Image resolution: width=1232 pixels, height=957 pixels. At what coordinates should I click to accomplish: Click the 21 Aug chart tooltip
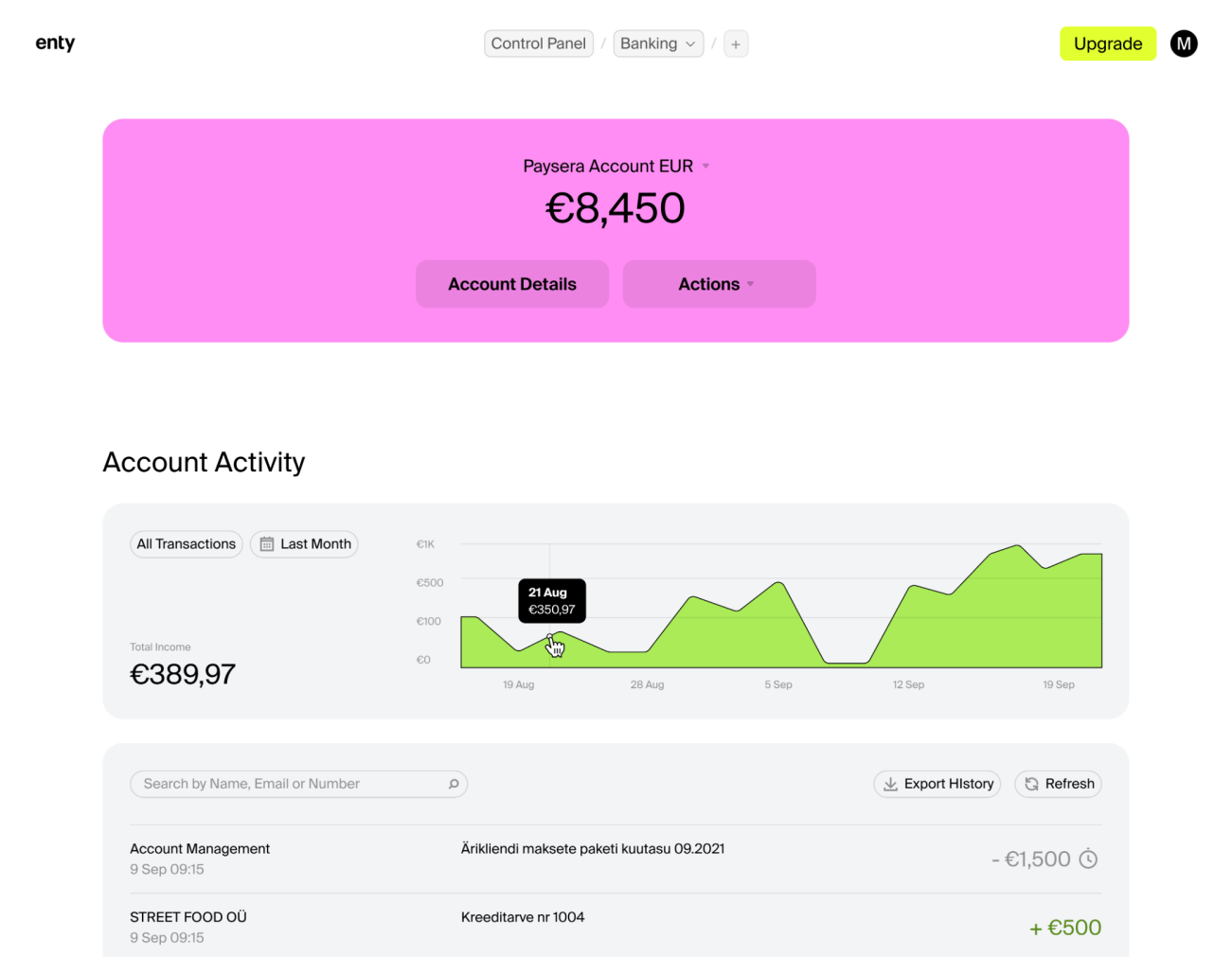[x=552, y=601]
